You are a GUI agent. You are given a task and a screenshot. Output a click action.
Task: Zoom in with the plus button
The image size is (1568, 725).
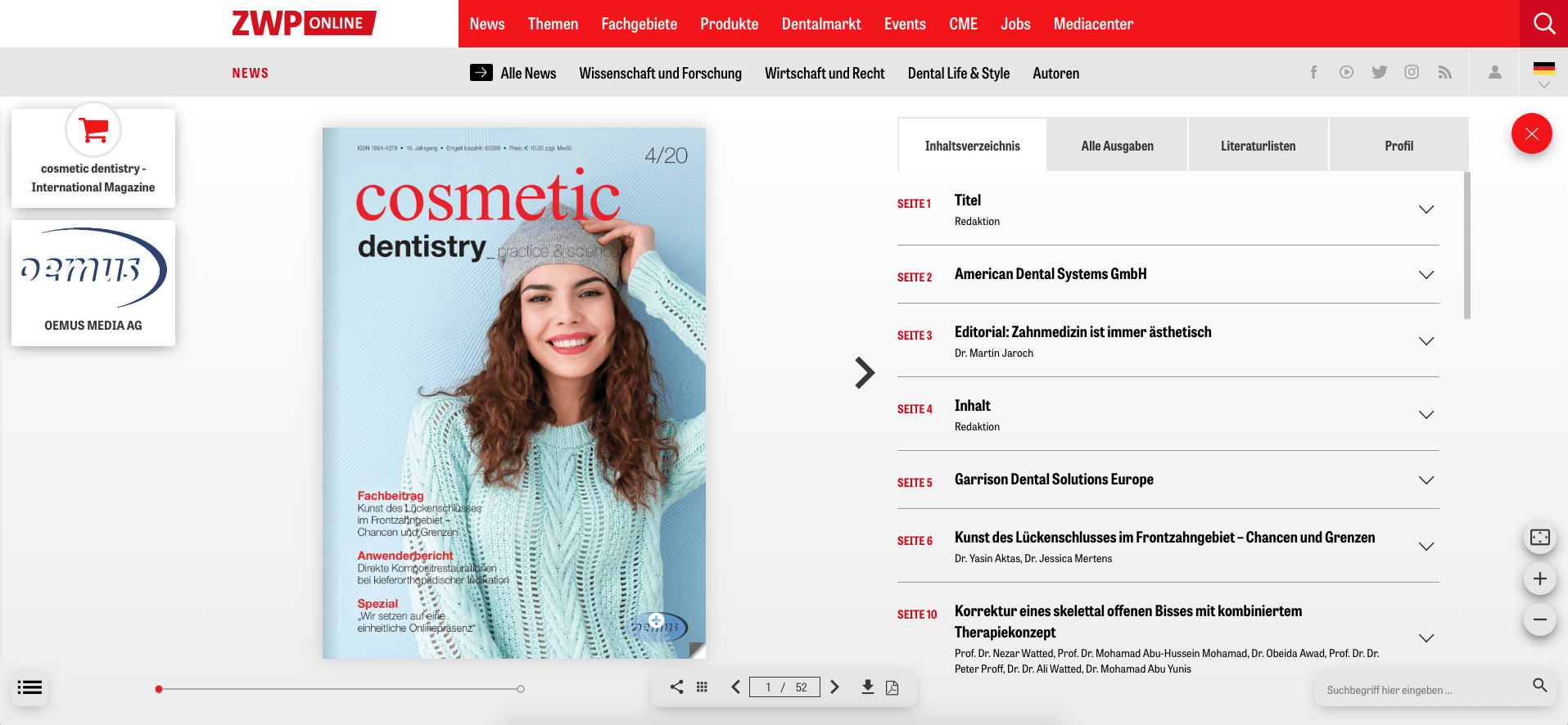1540,579
